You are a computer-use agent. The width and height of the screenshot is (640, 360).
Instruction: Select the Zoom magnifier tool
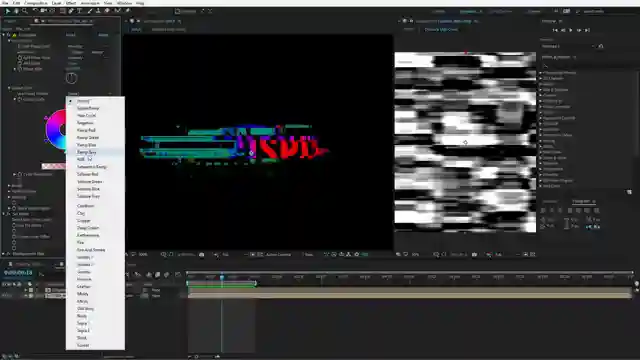click(x=25, y=11)
